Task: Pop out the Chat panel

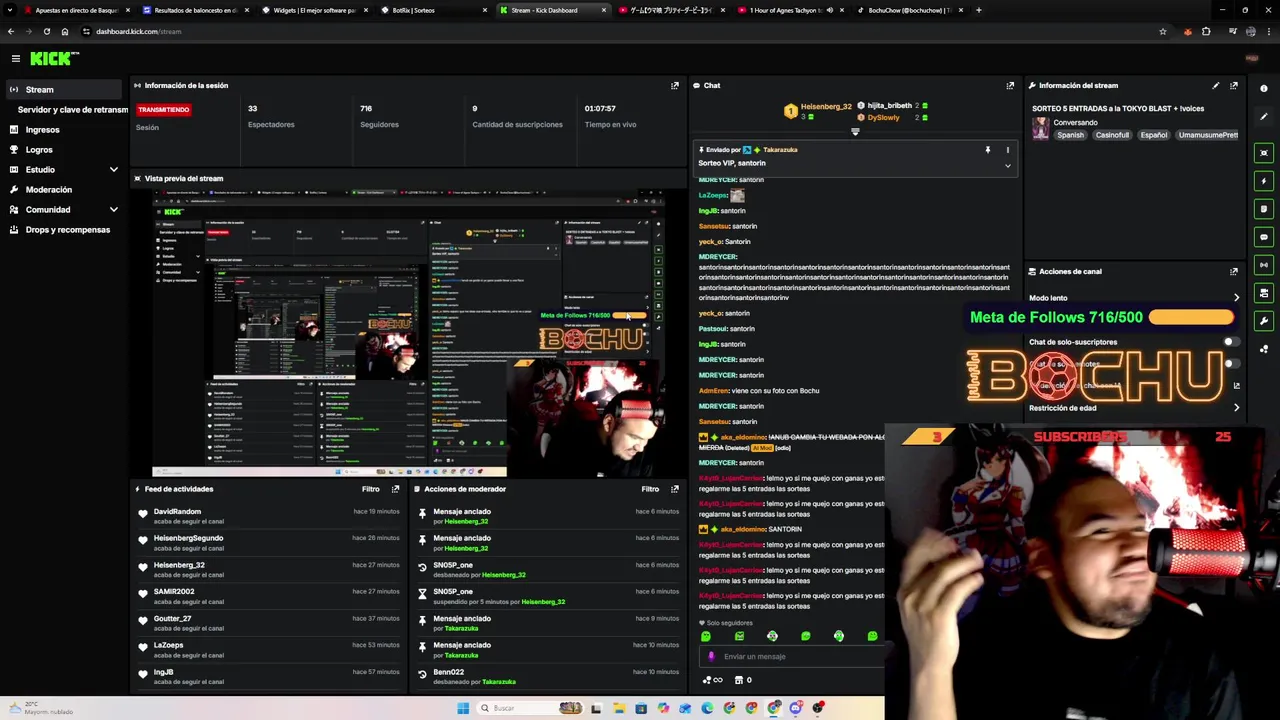Action: 1010,85
